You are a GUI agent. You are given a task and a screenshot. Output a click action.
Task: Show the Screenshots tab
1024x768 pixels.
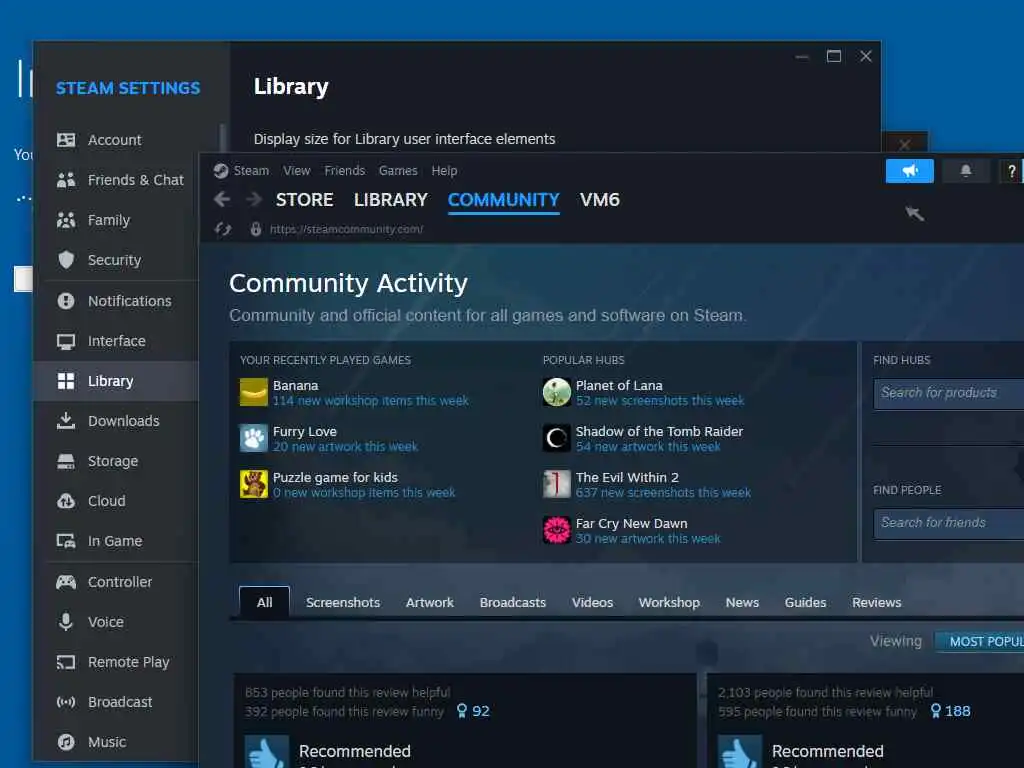tap(343, 602)
